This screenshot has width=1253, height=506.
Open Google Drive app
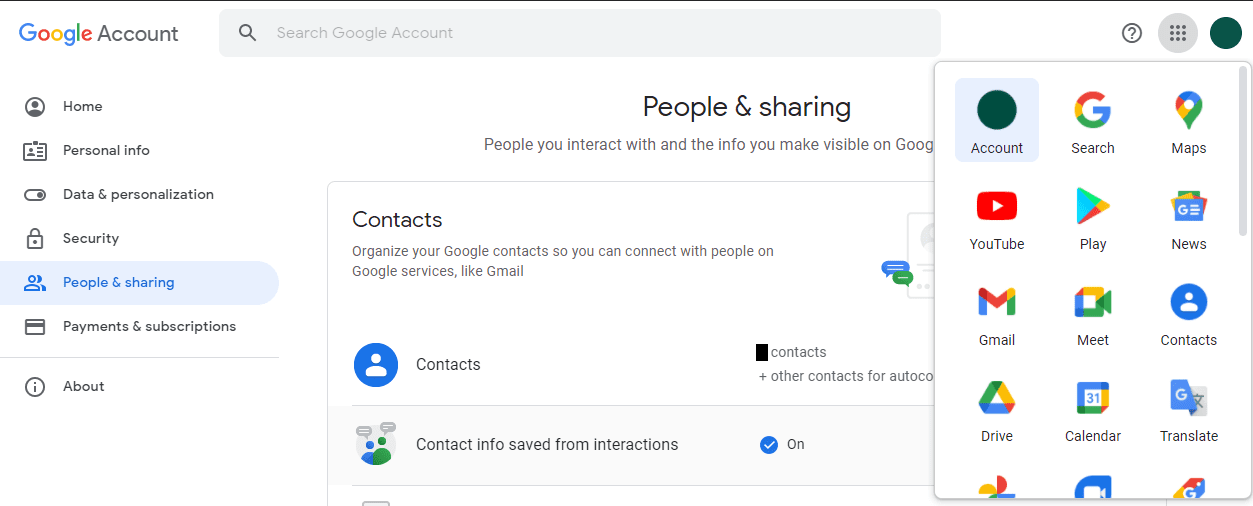[x=996, y=409]
